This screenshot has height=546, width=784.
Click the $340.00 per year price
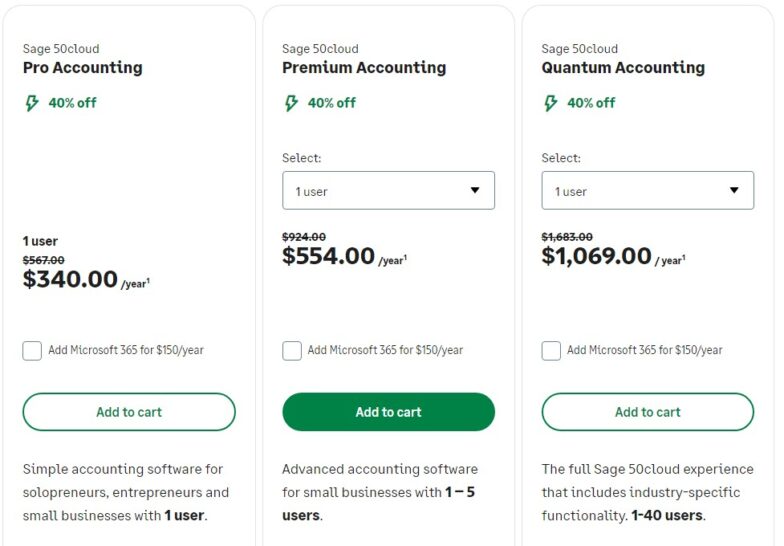(x=71, y=280)
